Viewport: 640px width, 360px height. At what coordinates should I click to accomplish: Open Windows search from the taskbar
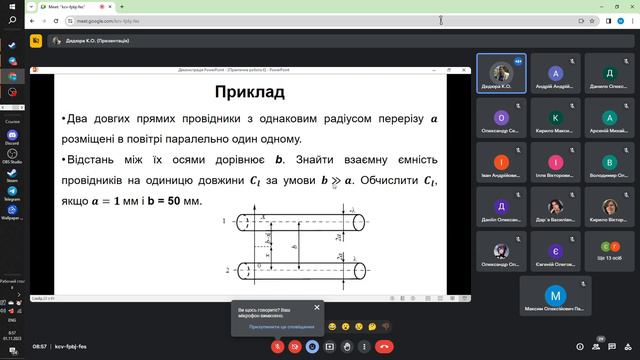12,20
